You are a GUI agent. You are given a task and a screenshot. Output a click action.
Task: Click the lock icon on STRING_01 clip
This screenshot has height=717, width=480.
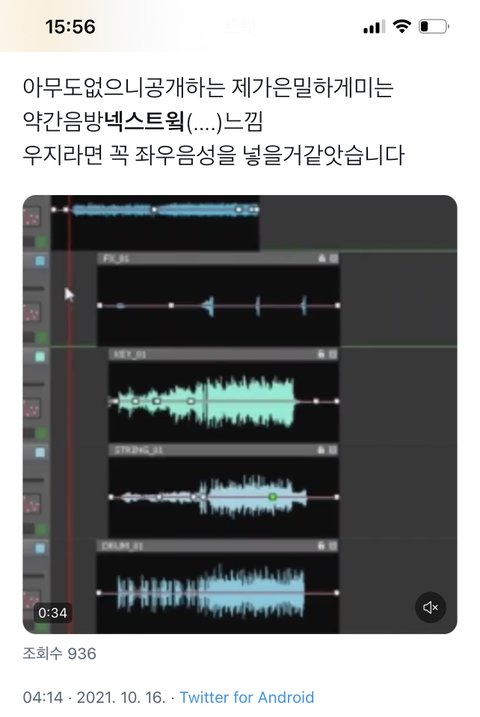(x=322, y=450)
